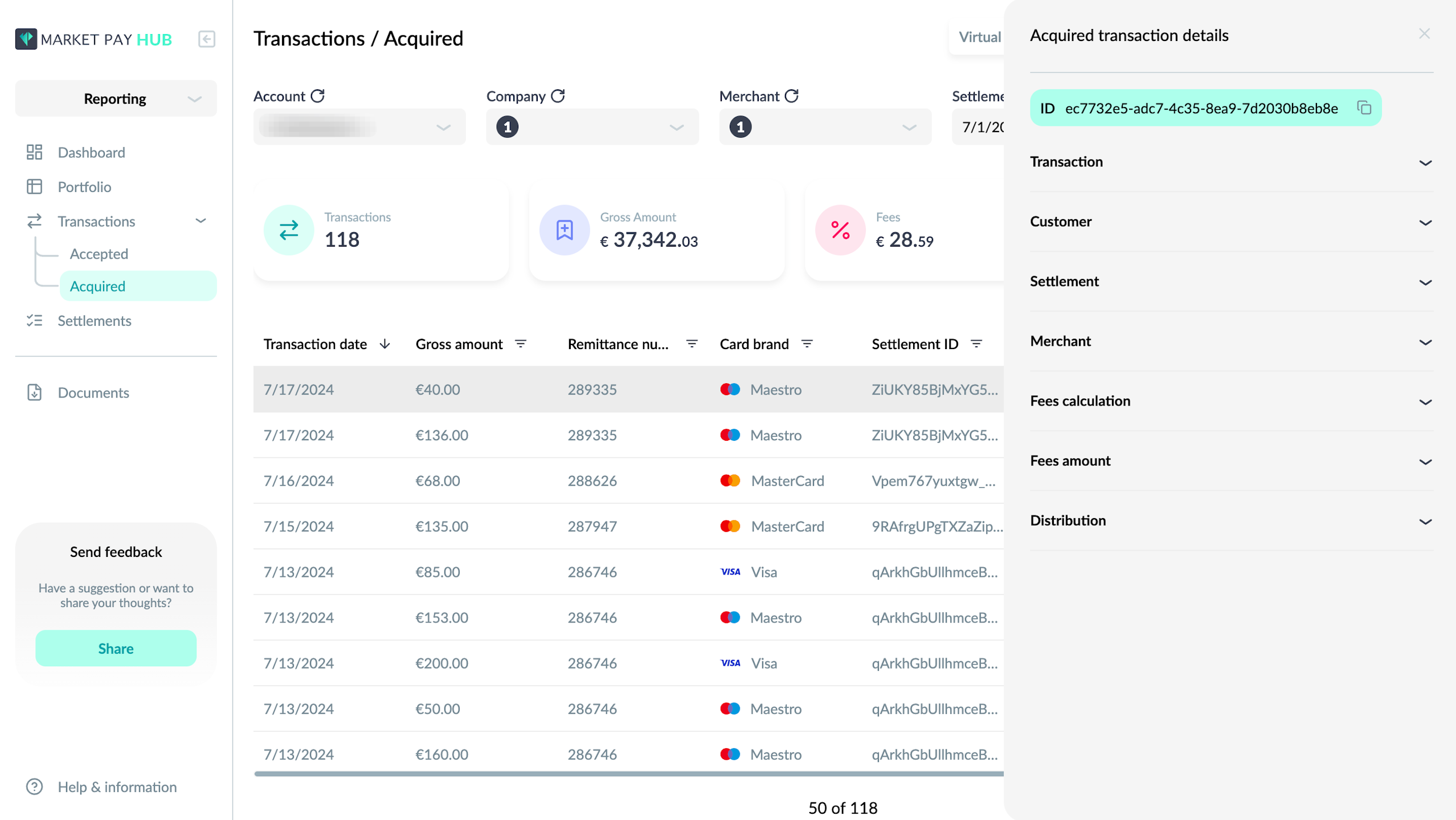Click the Dashboard grid icon
Viewport: 1456px width, 820px height.
pos(35,152)
